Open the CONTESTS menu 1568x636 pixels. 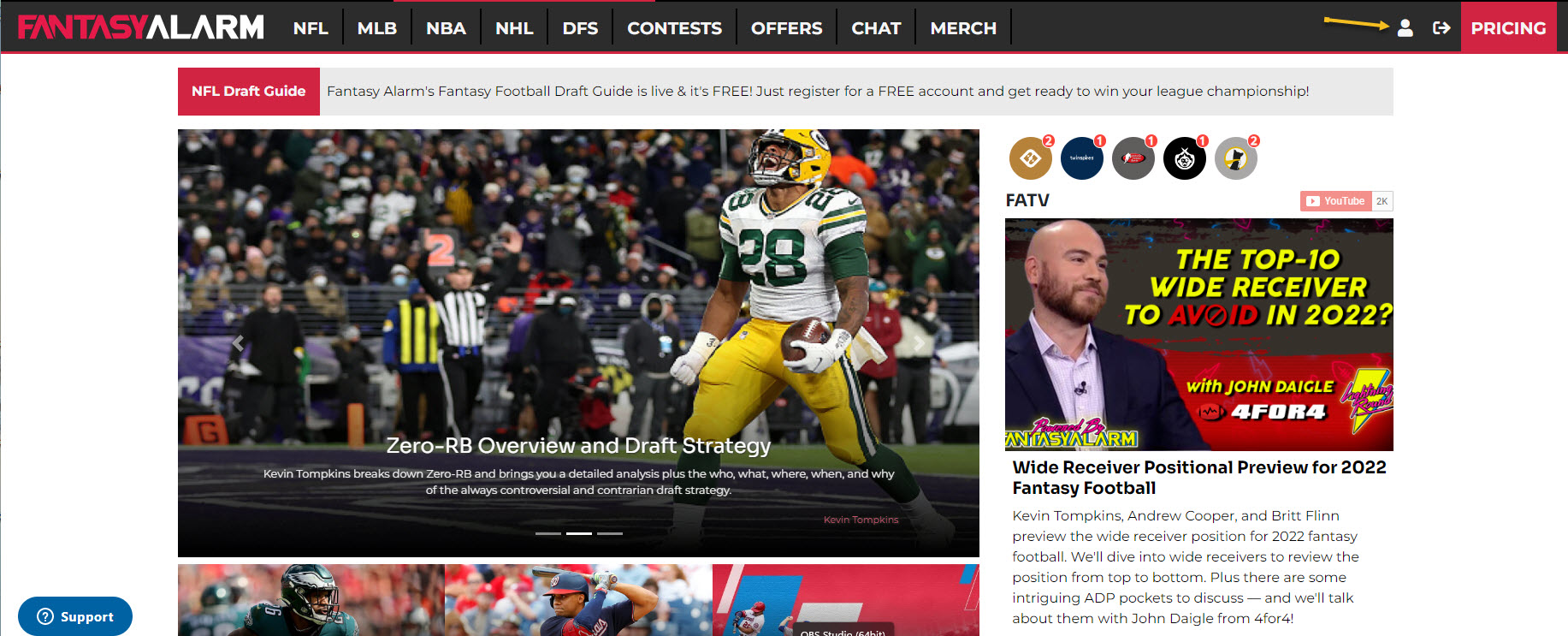point(675,28)
